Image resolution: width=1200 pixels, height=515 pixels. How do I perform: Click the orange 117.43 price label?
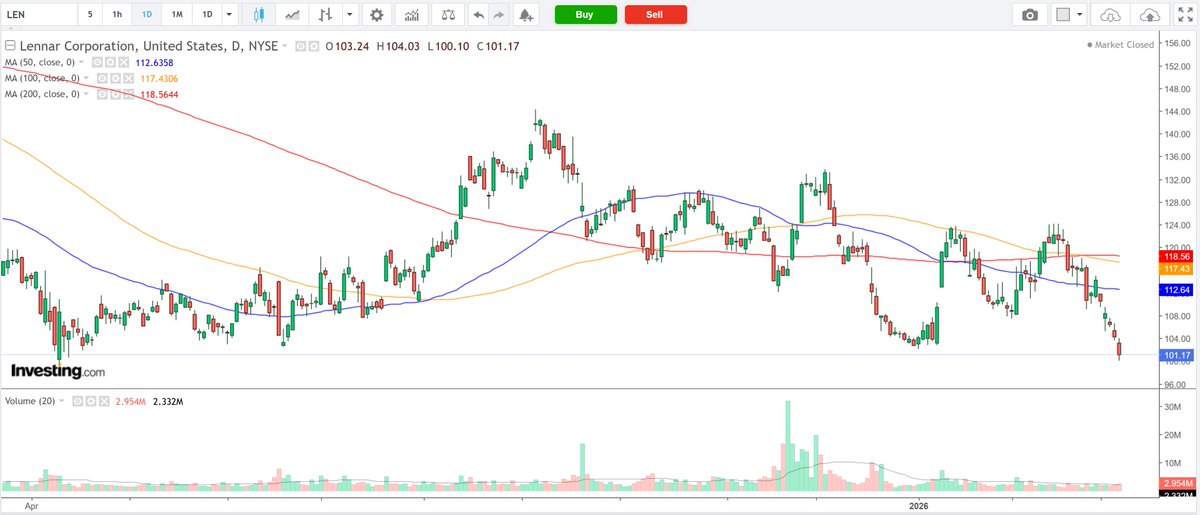pos(1174,269)
